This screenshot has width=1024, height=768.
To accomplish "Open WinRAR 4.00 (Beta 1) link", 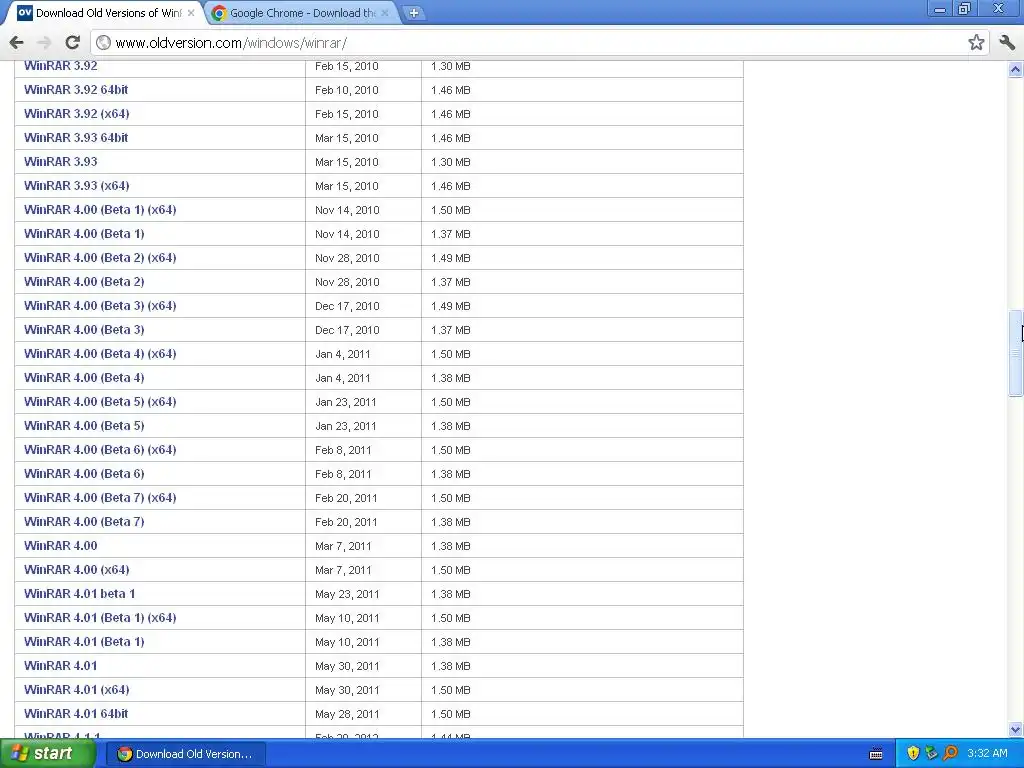I will click(x=84, y=234).
